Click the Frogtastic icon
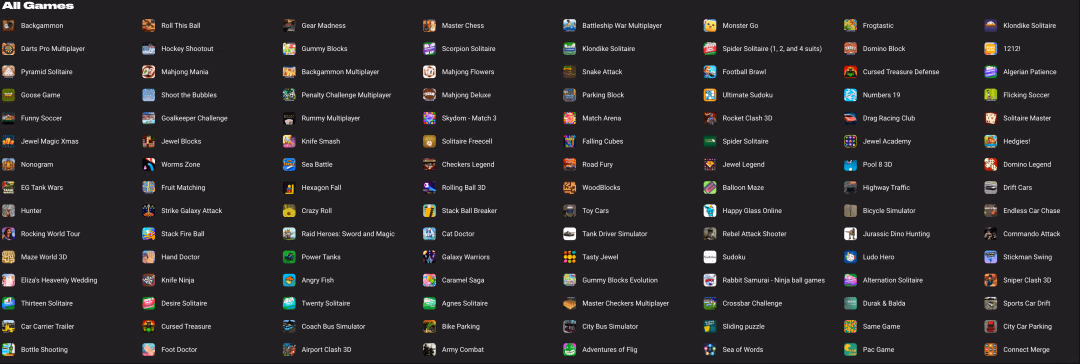The height and width of the screenshot is (364, 1080). tap(851, 26)
